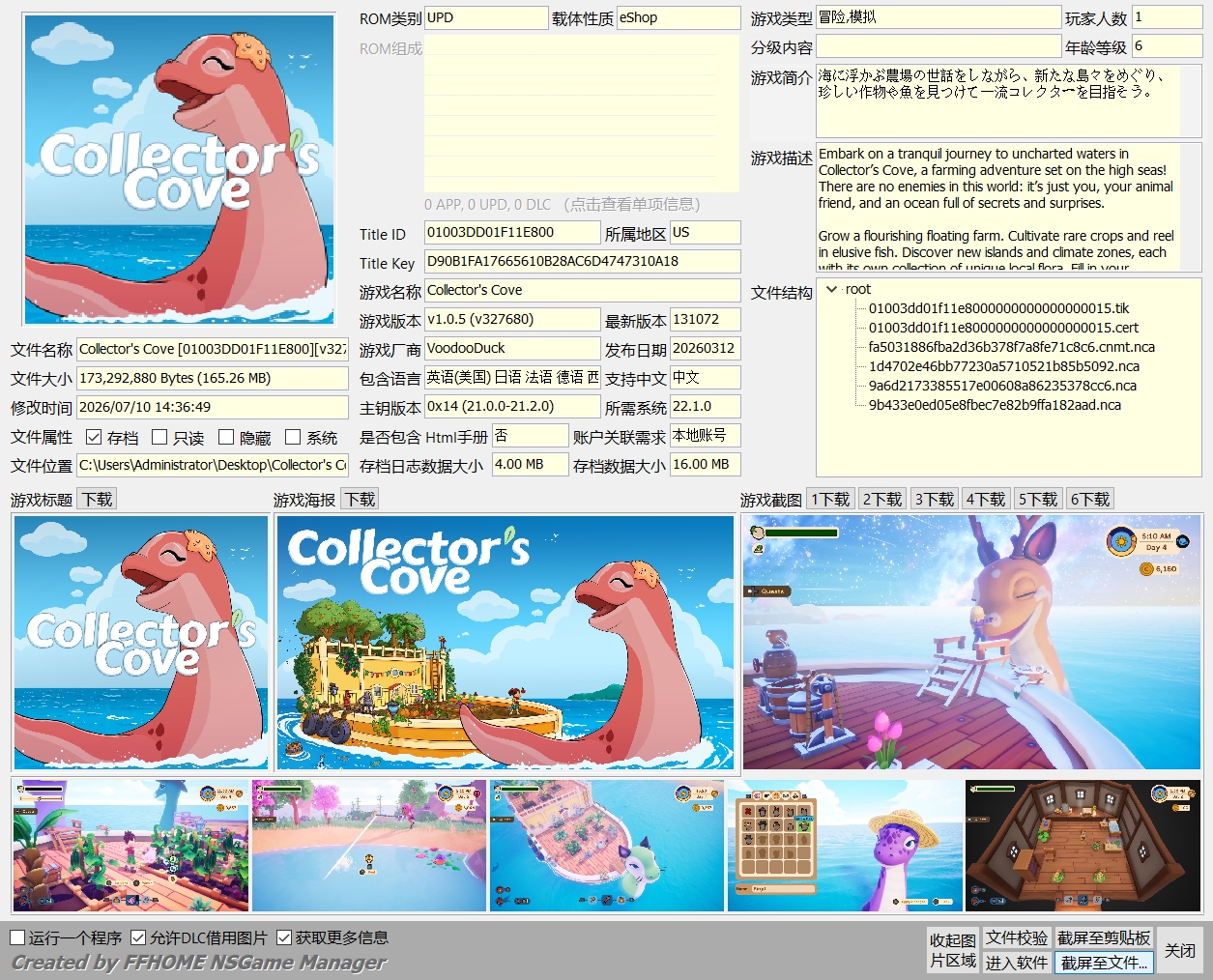Image resolution: width=1213 pixels, height=980 pixels.
Task: Click the 游戏简介 Japanese summary box
Action: (x=1009, y=101)
